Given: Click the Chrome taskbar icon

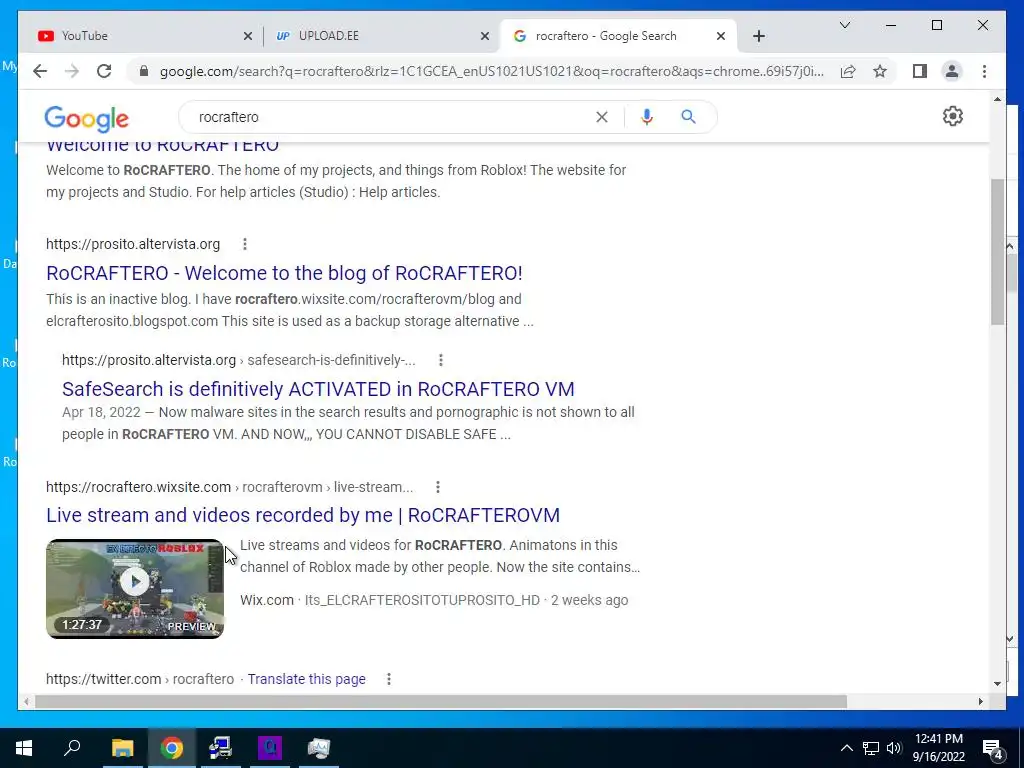Looking at the screenshot, I should [172, 748].
